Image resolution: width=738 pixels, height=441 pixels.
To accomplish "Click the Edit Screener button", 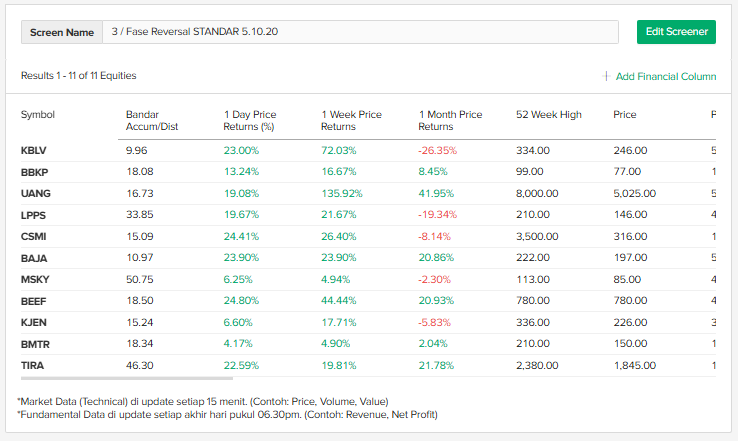I will (676, 32).
